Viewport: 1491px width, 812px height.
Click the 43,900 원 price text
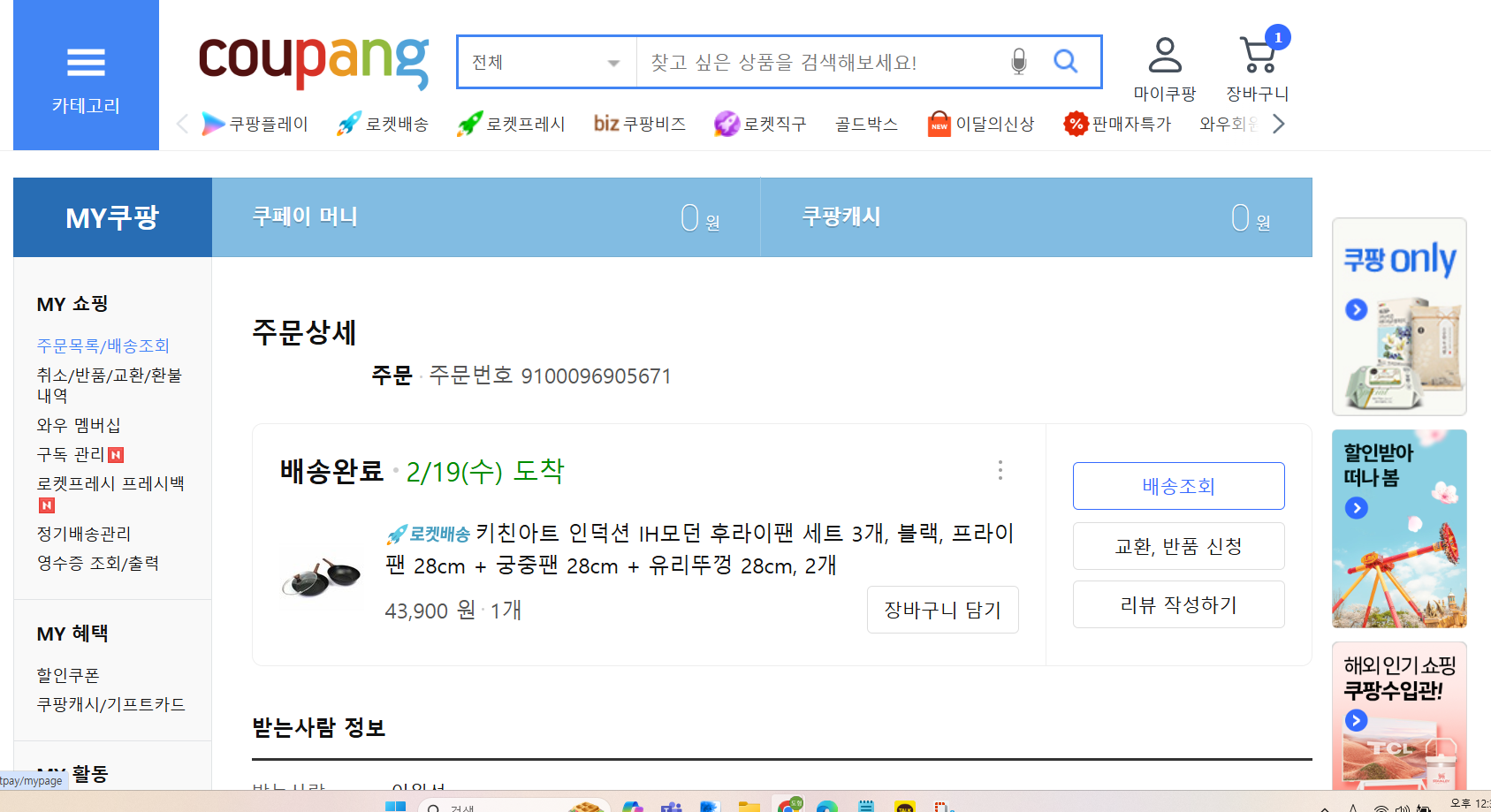[430, 611]
